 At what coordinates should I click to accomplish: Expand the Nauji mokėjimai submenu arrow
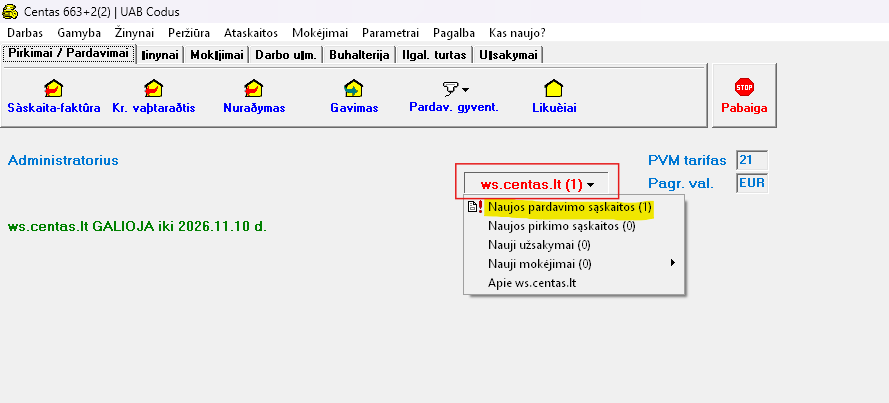673,263
